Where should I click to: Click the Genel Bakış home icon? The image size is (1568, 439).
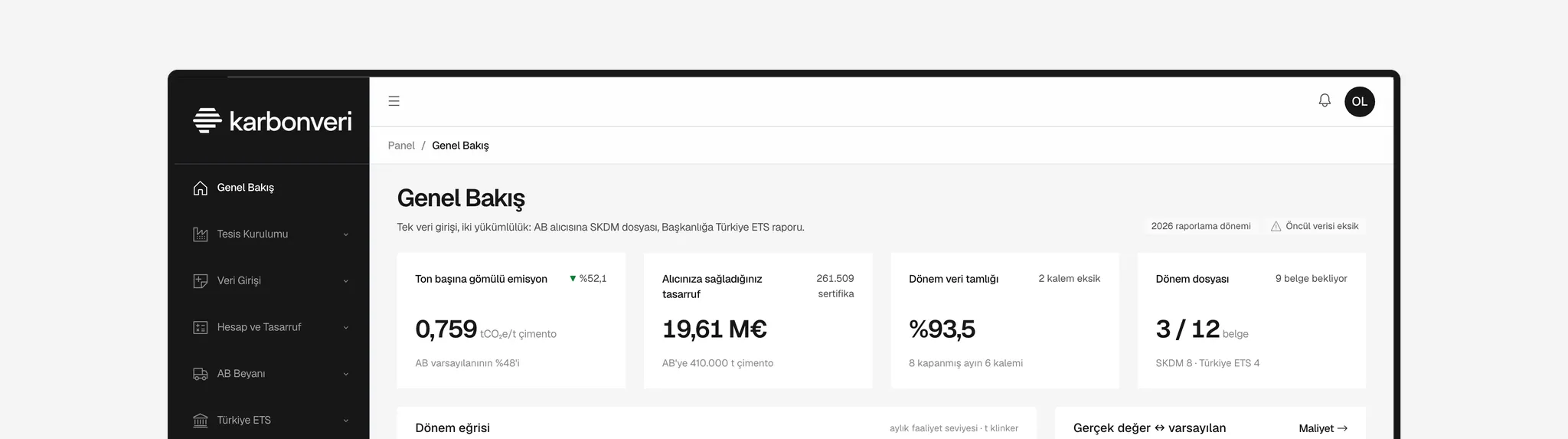click(x=201, y=188)
